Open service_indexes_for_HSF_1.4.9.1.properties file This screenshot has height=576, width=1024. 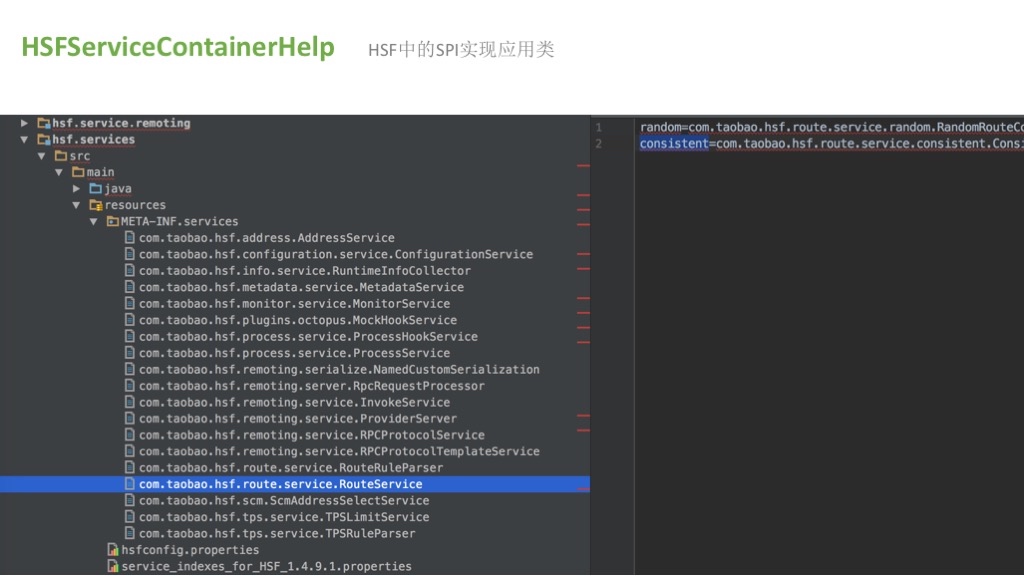tap(266, 566)
